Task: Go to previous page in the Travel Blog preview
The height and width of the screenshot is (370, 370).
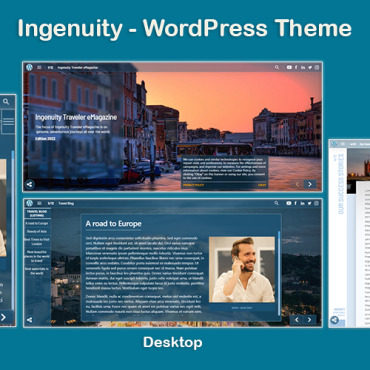Action: pos(296,320)
